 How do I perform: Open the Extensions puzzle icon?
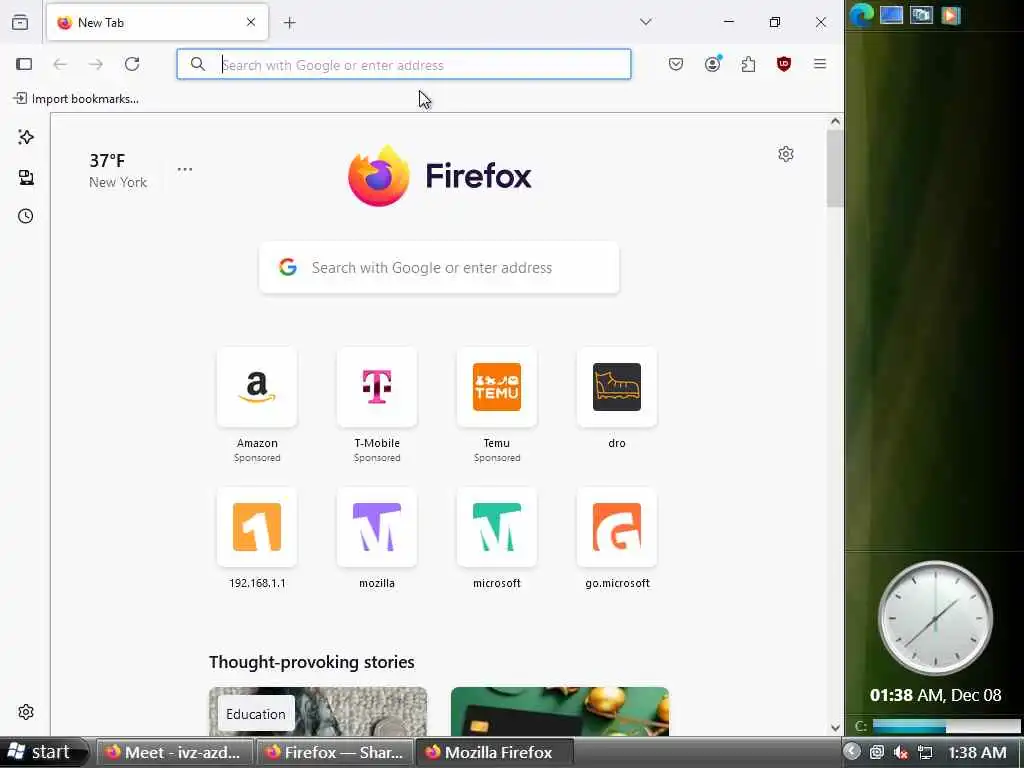click(748, 64)
